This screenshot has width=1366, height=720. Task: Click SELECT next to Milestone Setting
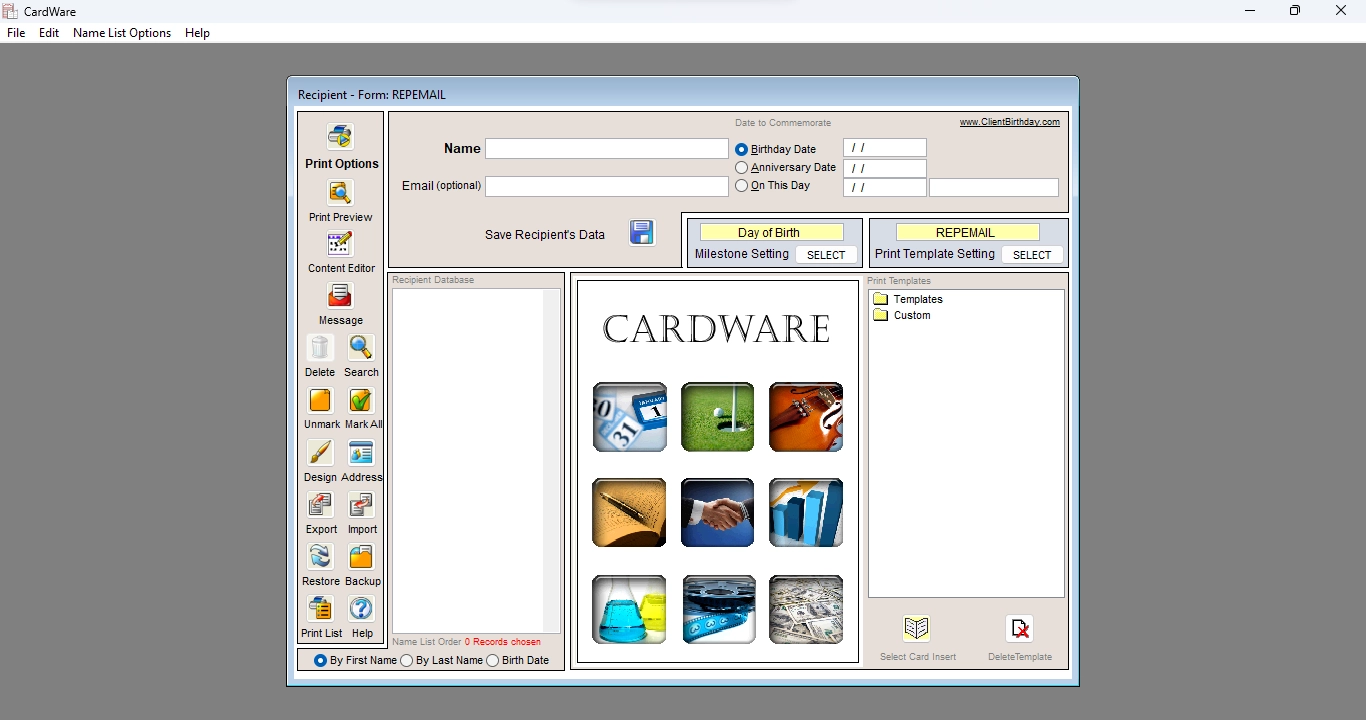click(x=826, y=255)
